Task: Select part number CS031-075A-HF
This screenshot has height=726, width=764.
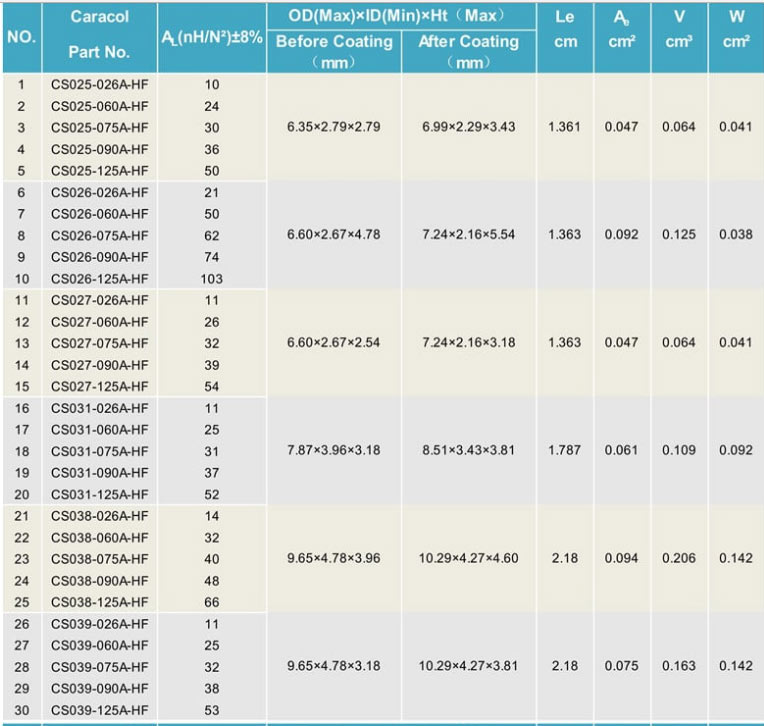Action: point(99,451)
